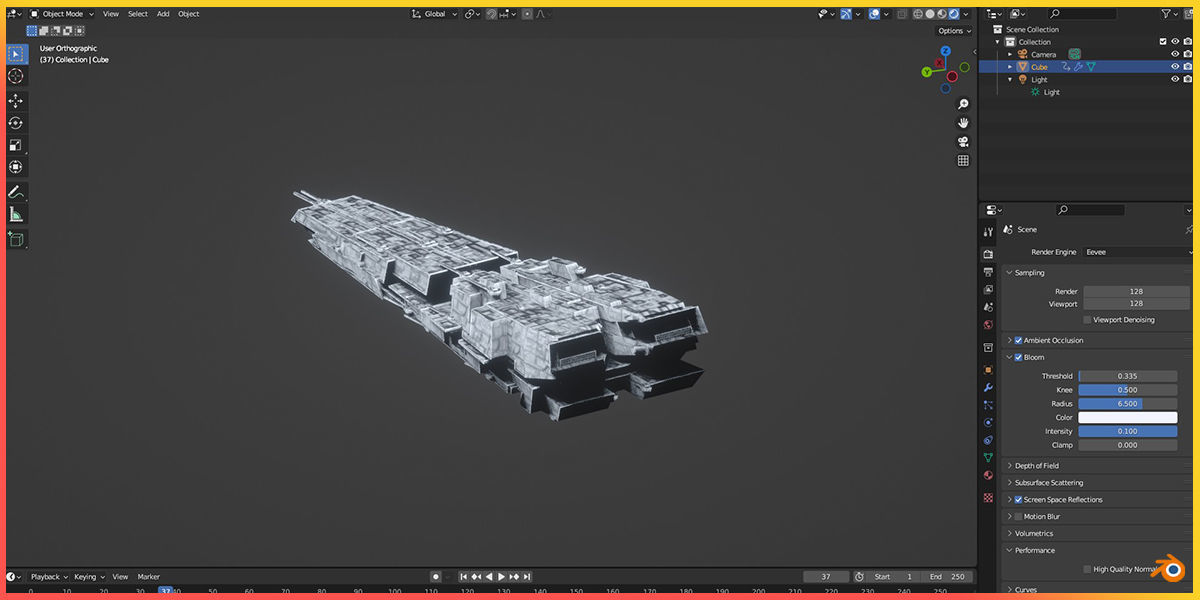Open the View menu in viewport header
The image size is (1200, 600).
[111, 14]
